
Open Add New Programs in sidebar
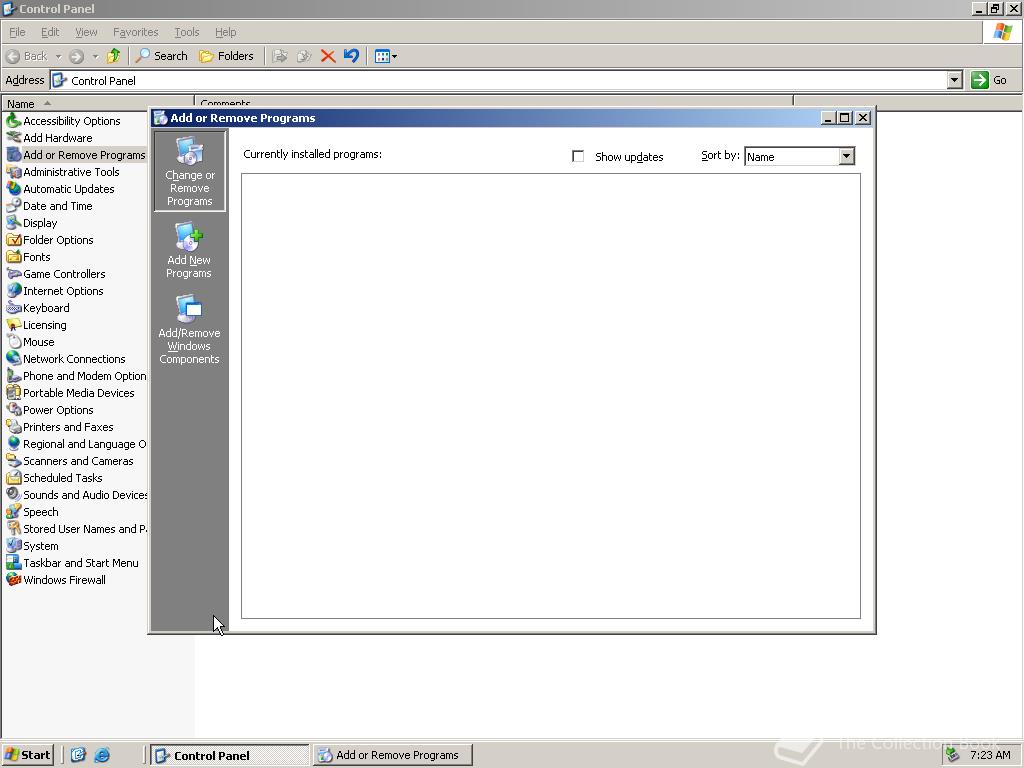pos(189,251)
